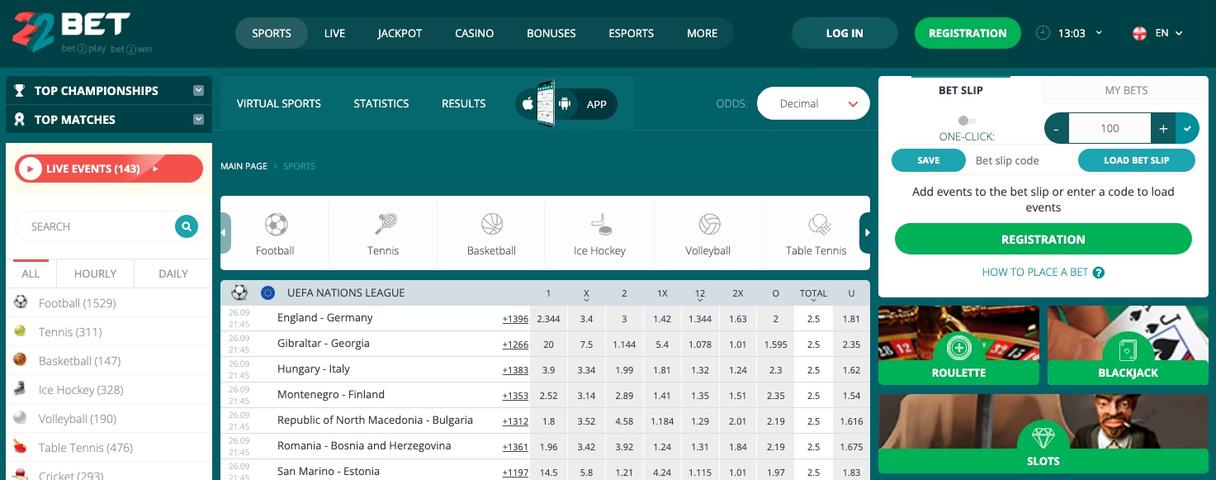The image size is (1216, 480).
Task: Open the Sports menu item
Action: (x=272, y=33)
